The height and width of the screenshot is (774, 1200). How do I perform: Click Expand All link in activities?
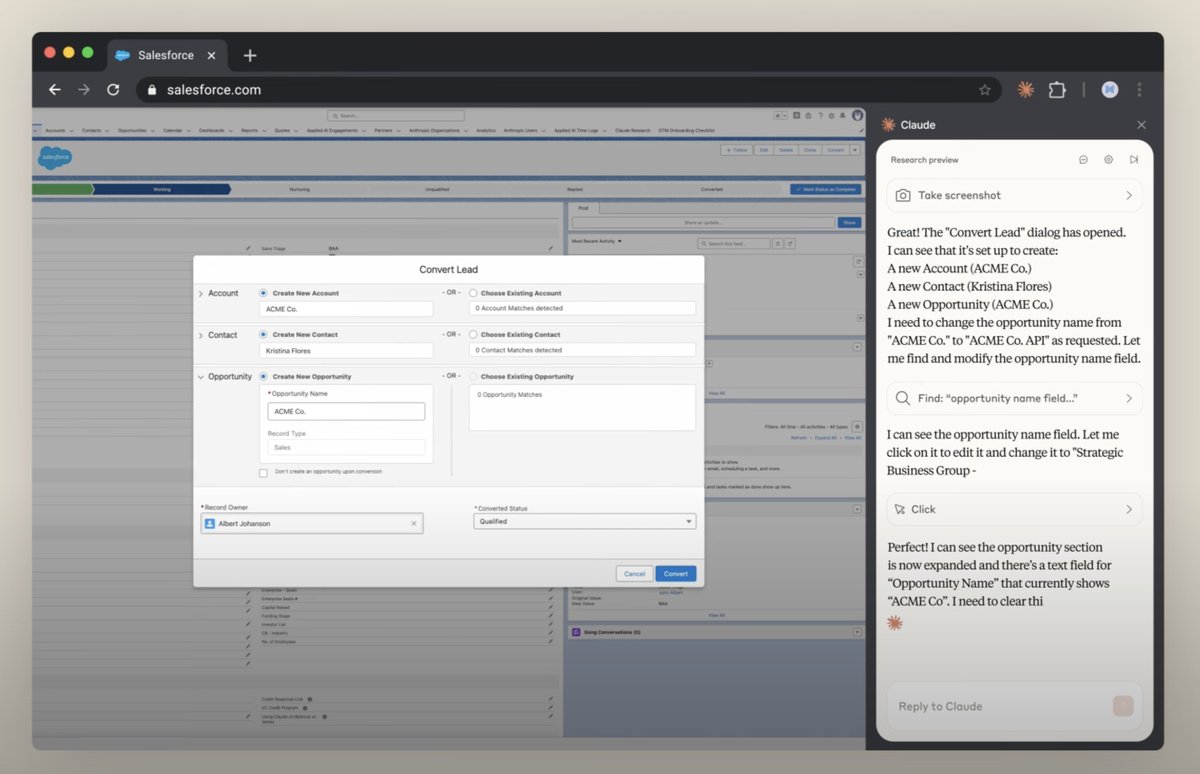click(x=826, y=437)
